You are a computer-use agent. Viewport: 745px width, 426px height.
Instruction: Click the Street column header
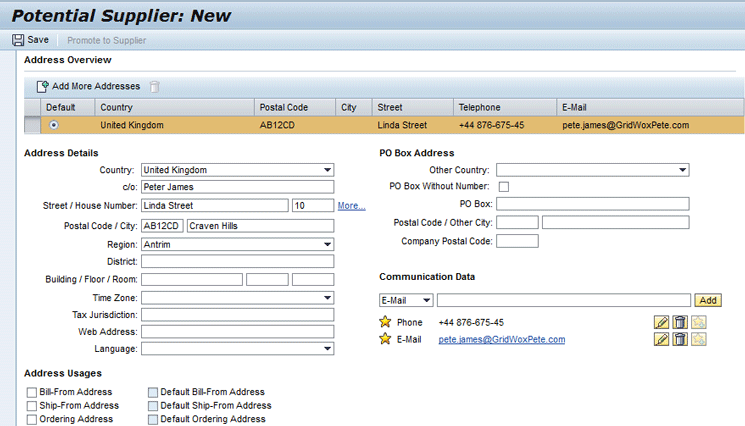(x=413, y=107)
